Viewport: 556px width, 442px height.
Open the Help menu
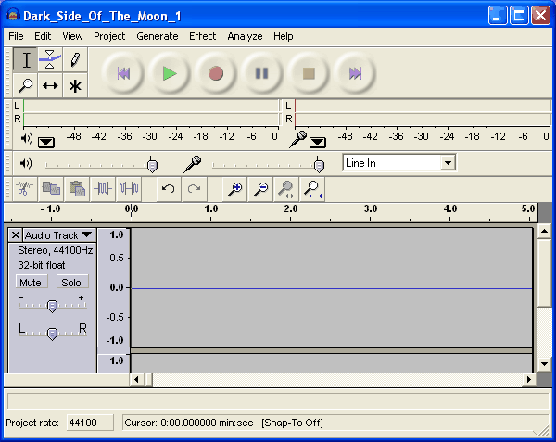pos(283,36)
